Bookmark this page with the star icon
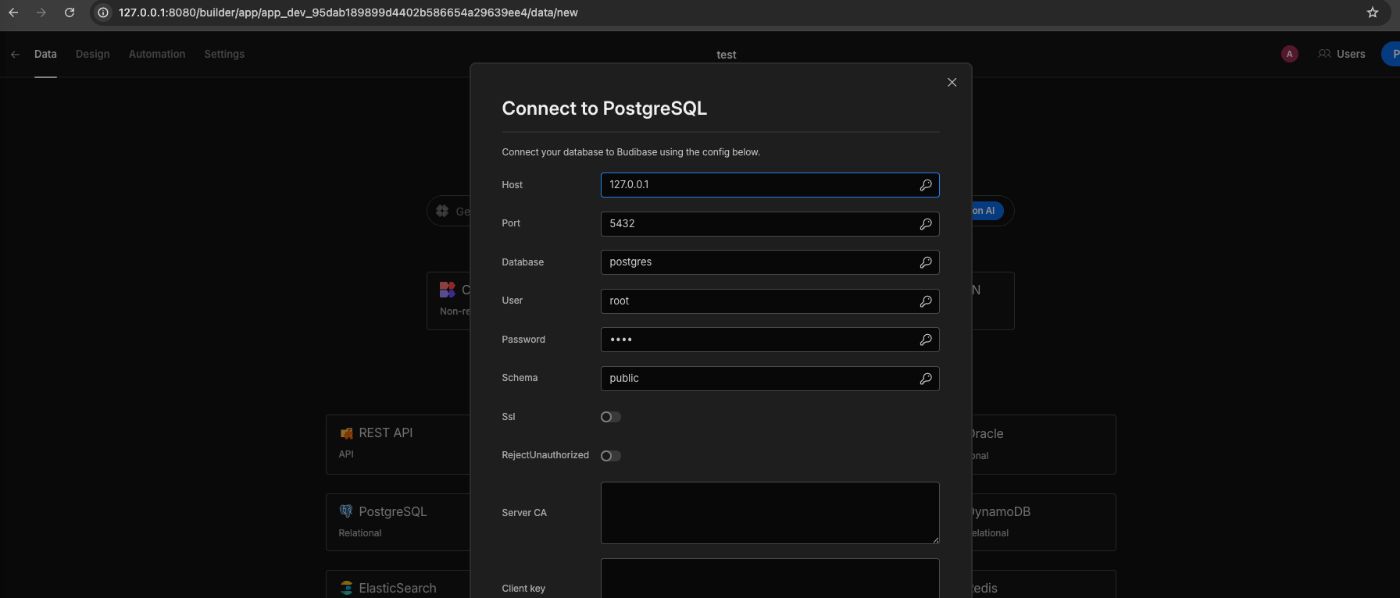This screenshot has width=1400, height=598. [1372, 12]
